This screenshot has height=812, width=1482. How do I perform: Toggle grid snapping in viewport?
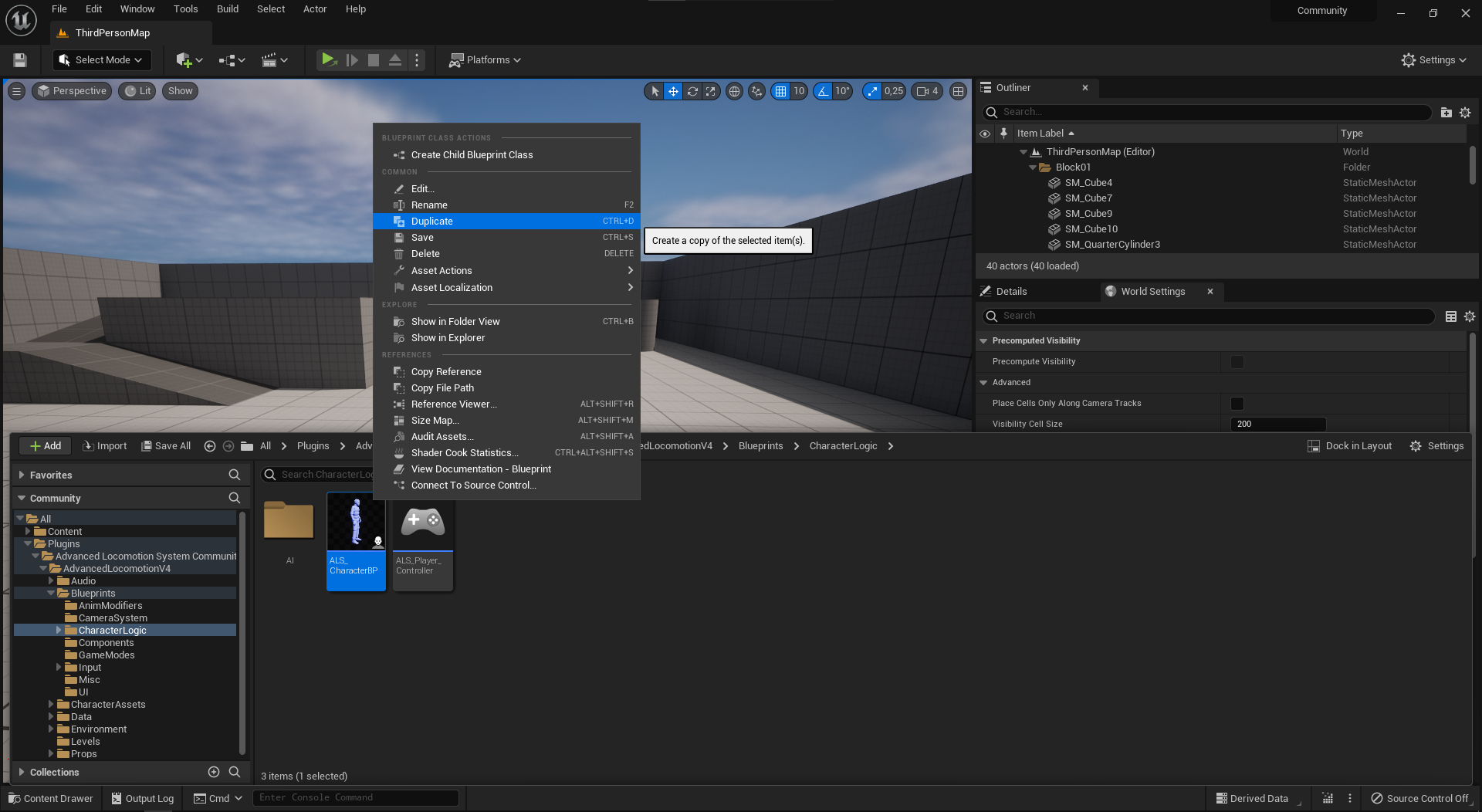click(x=781, y=91)
